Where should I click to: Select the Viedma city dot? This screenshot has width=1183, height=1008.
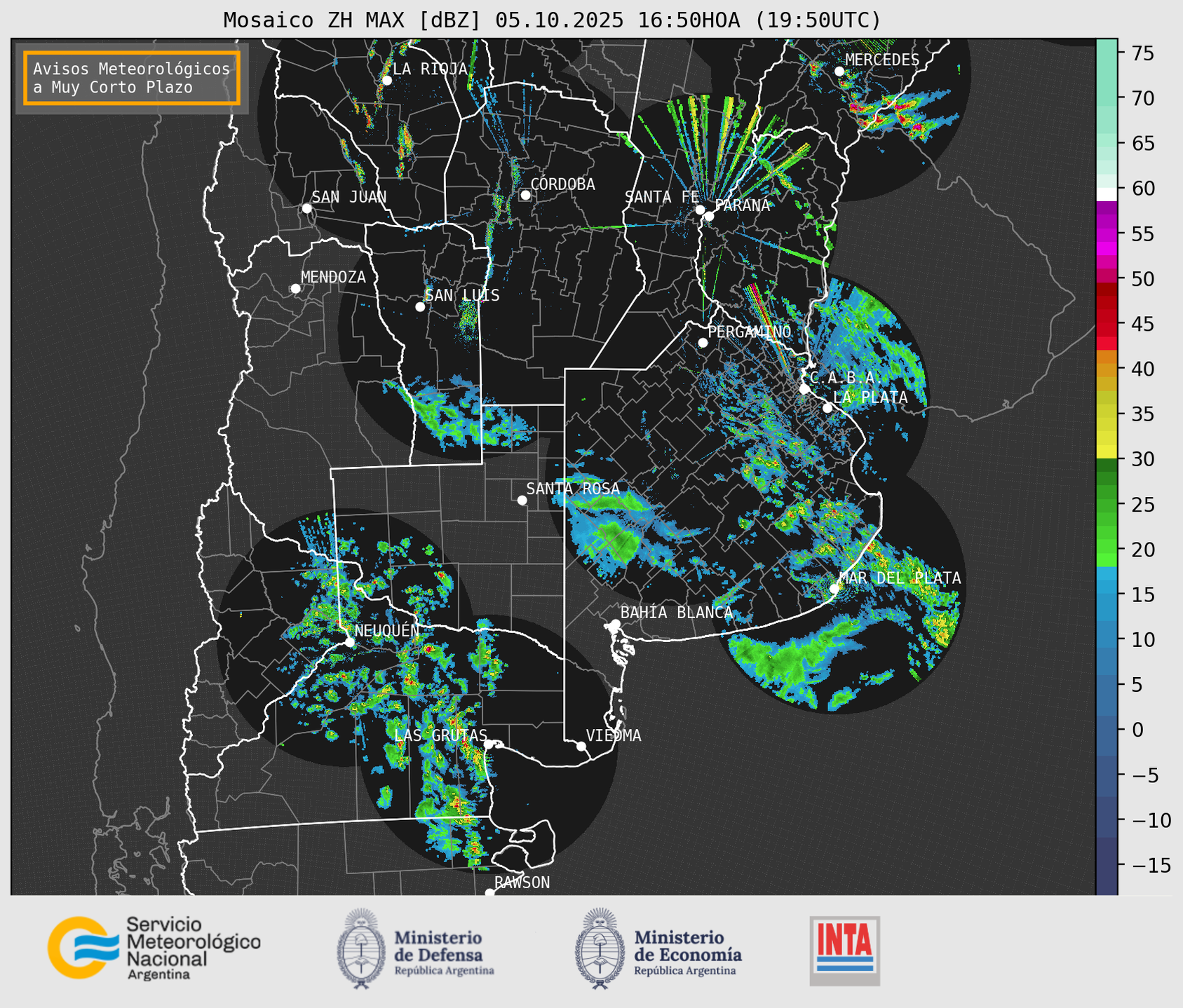tap(581, 746)
